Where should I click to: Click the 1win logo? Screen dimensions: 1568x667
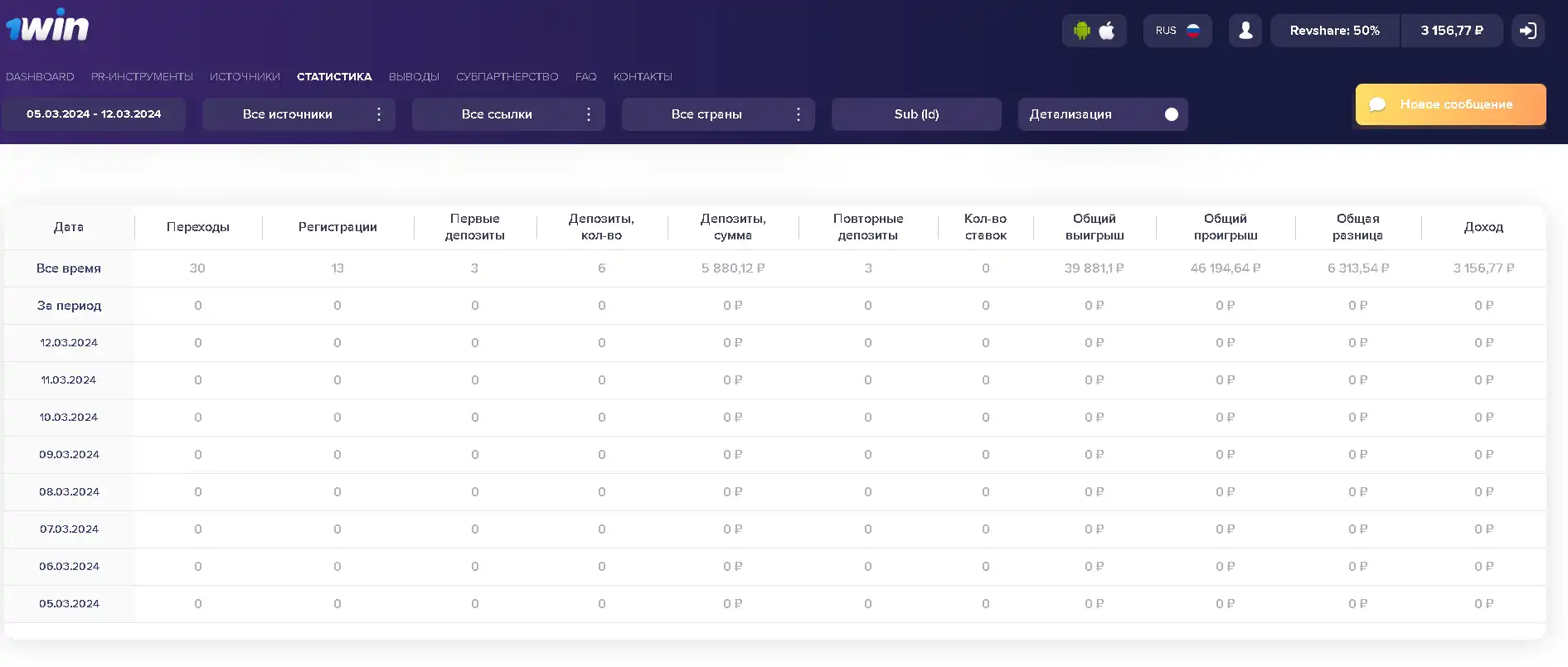47,27
